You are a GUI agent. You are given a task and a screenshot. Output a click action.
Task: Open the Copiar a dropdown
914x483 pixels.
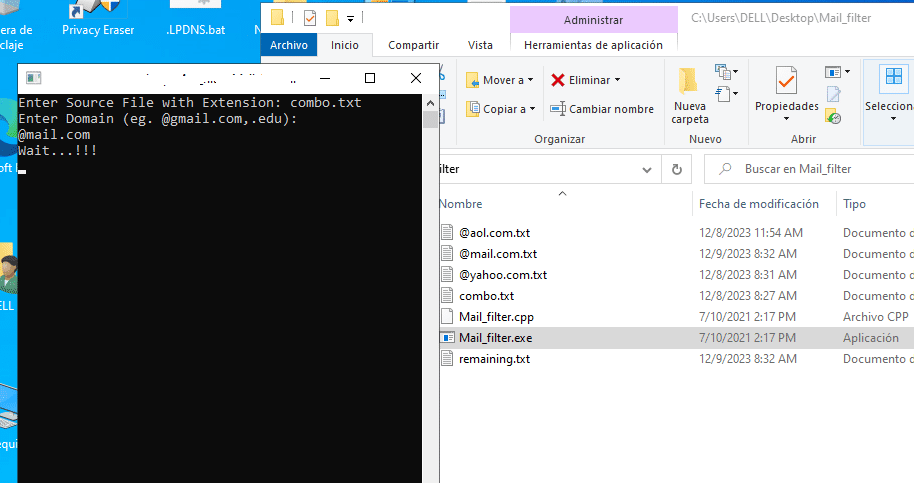501,109
